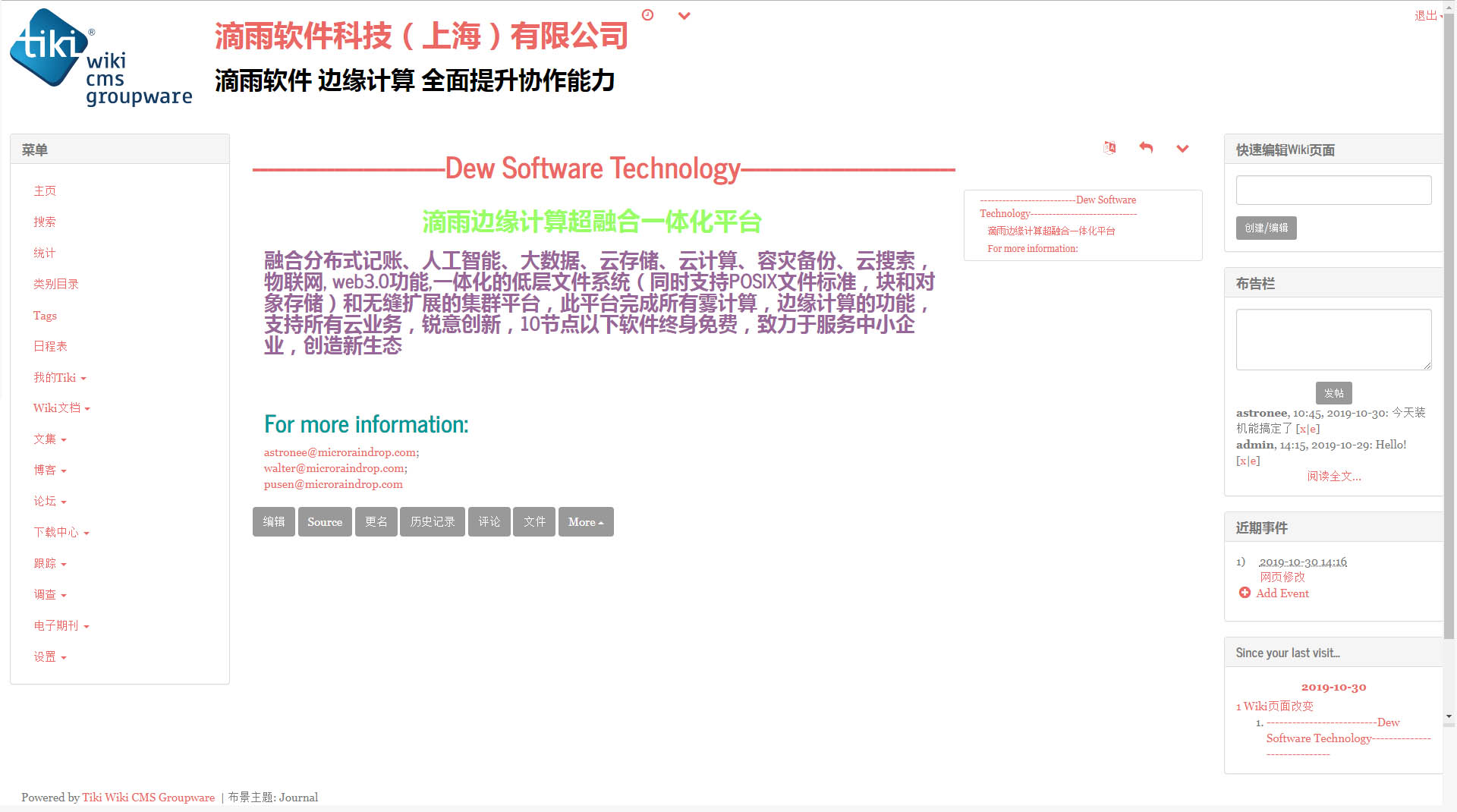Open the changed Dew Software Technology page link

(x=1348, y=738)
